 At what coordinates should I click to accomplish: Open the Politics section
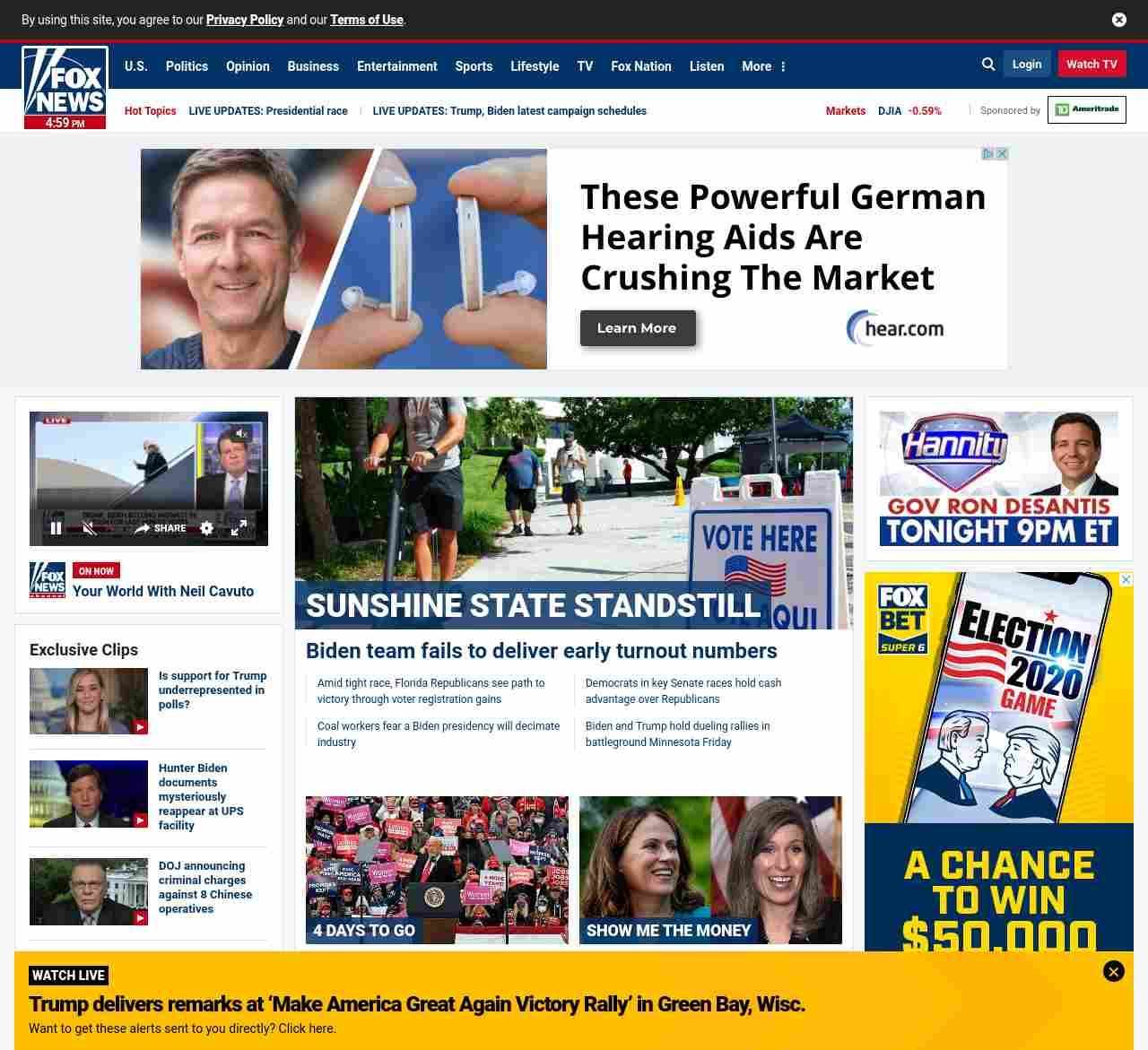coord(187,66)
